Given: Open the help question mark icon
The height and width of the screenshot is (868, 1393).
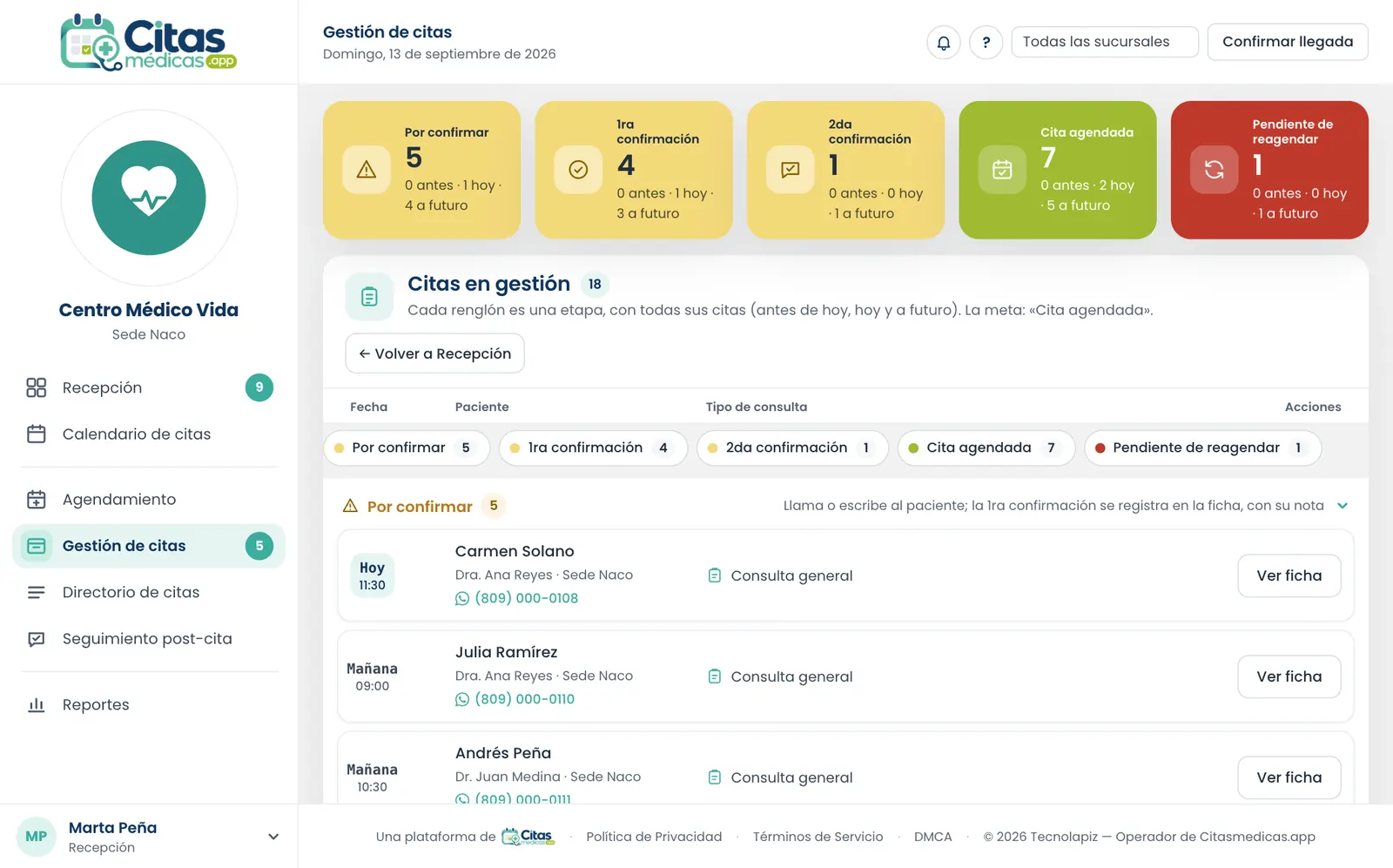Looking at the screenshot, I should [x=986, y=42].
